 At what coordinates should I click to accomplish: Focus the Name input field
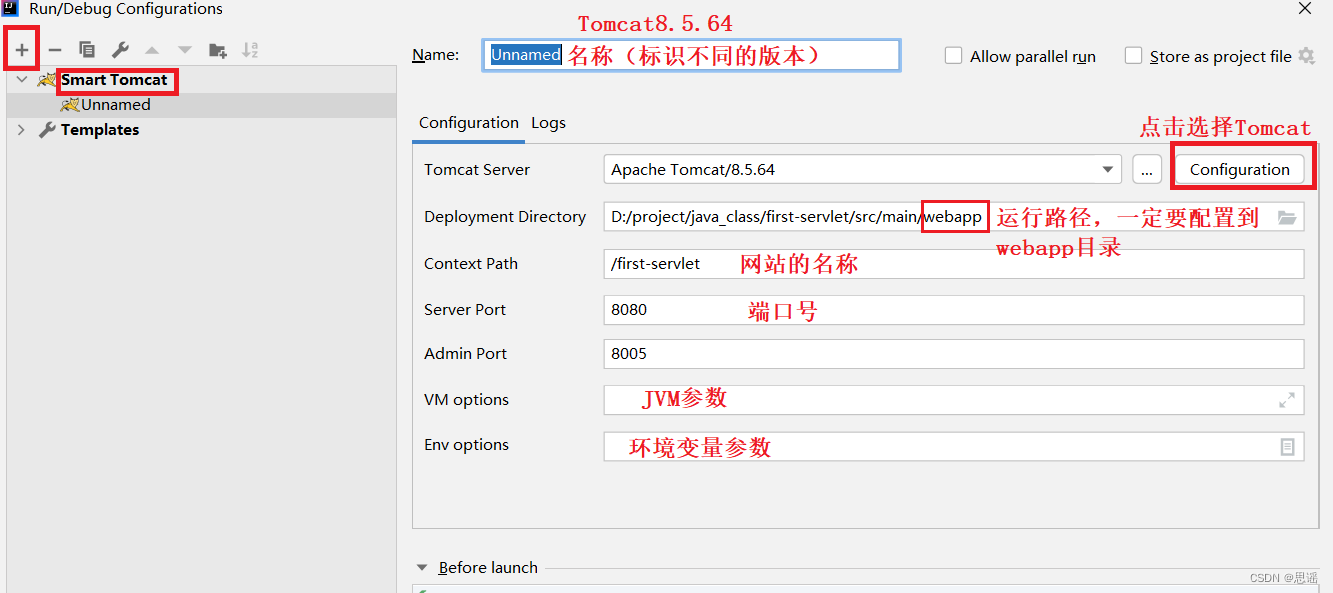pos(692,56)
